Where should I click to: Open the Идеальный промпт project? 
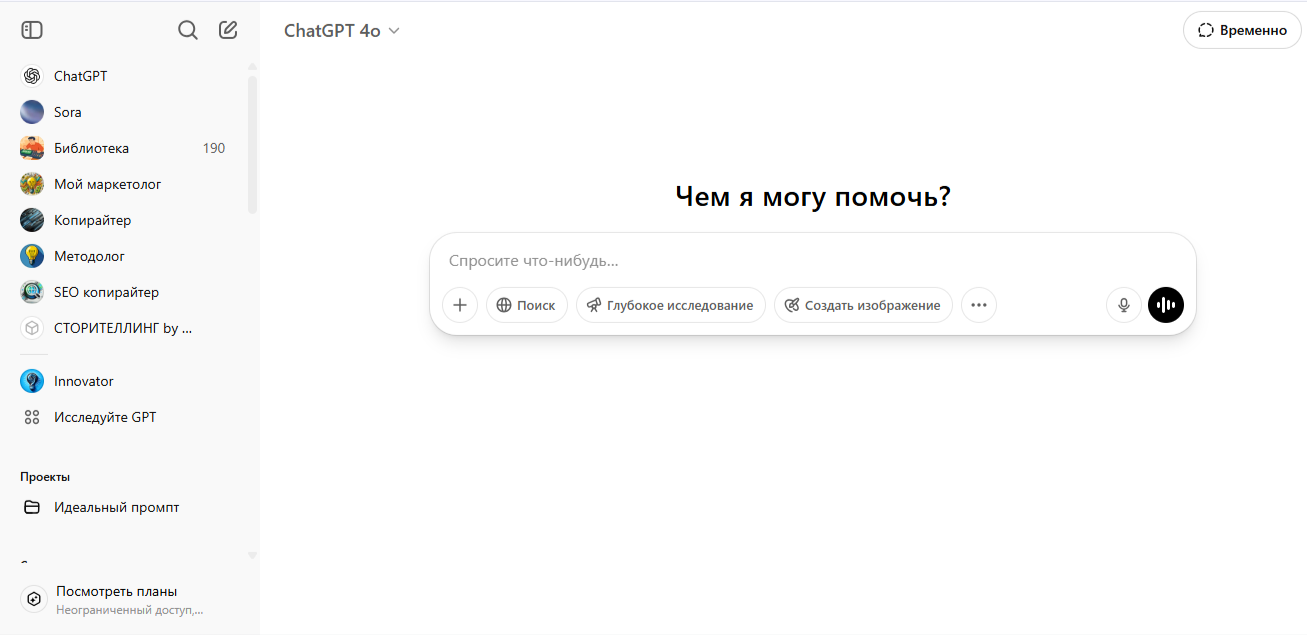(x=127, y=507)
